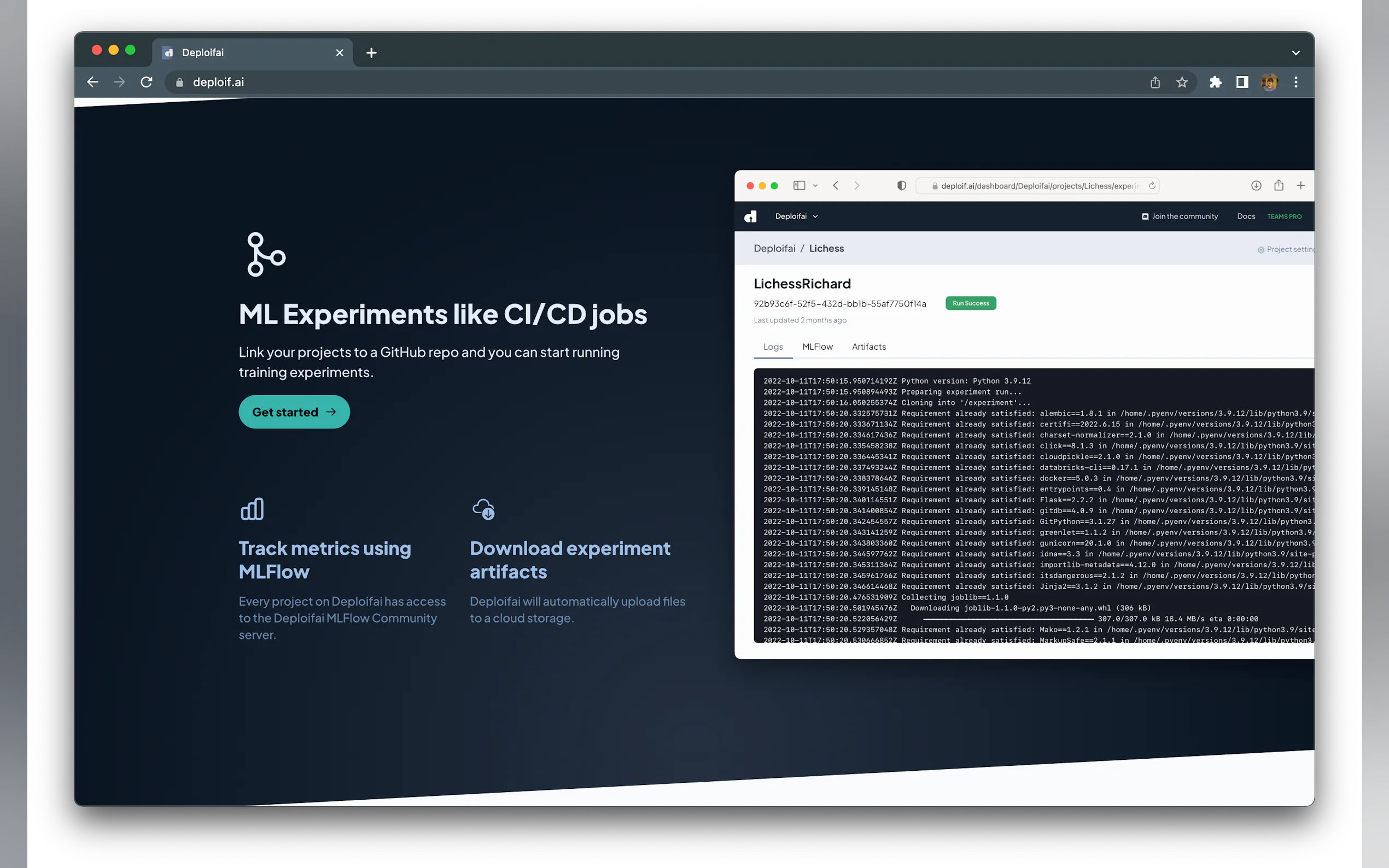Go back using browser back arrow
The width and height of the screenshot is (1389, 868).
click(x=92, y=82)
